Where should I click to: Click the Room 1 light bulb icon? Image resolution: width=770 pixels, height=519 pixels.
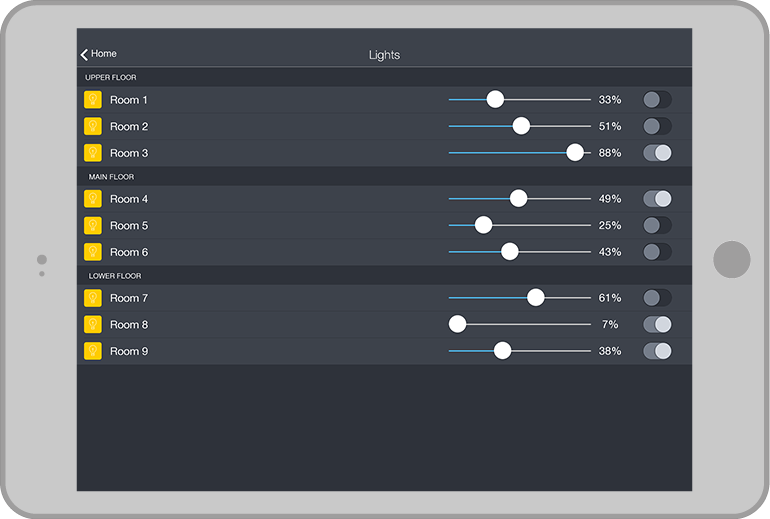pyautogui.click(x=93, y=100)
